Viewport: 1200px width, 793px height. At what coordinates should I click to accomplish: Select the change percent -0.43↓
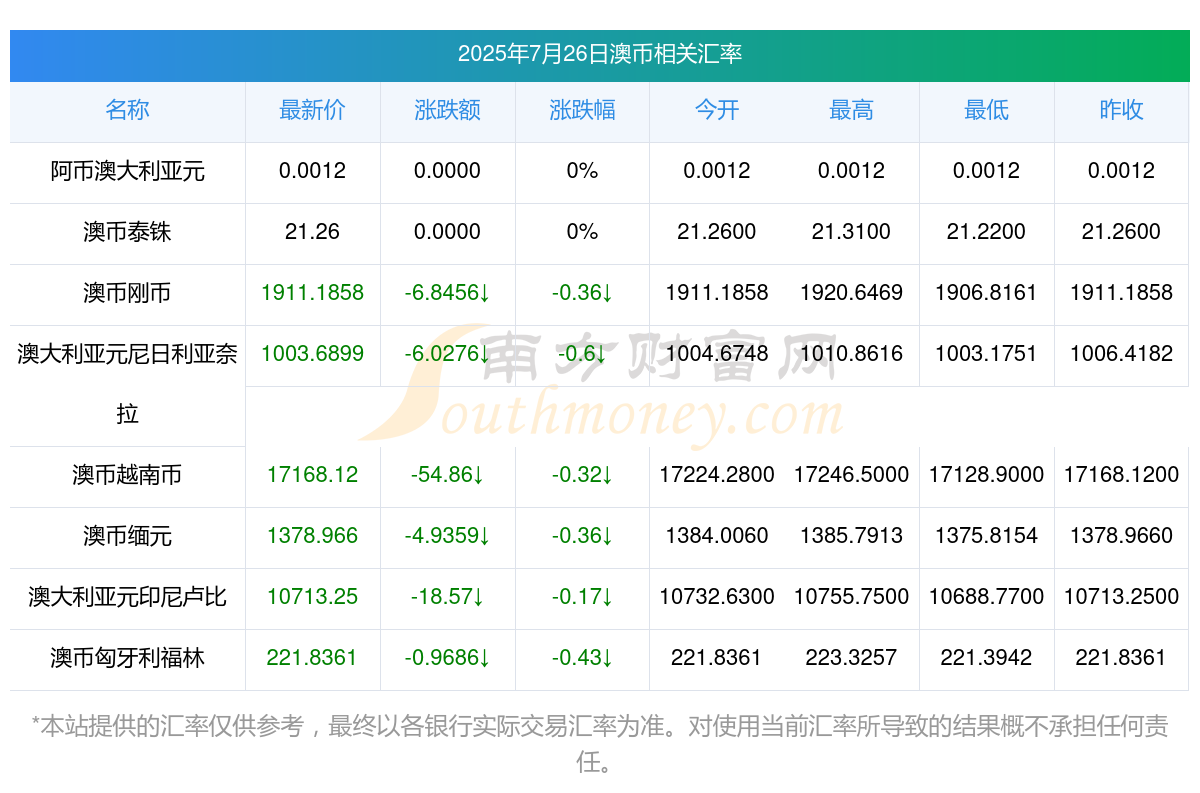click(582, 658)
